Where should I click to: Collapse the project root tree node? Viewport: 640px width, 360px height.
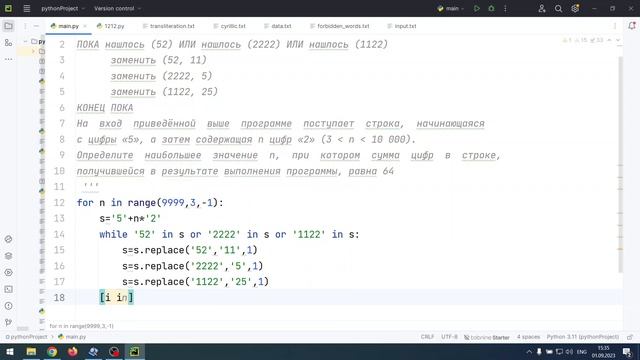tap(26, 42)
